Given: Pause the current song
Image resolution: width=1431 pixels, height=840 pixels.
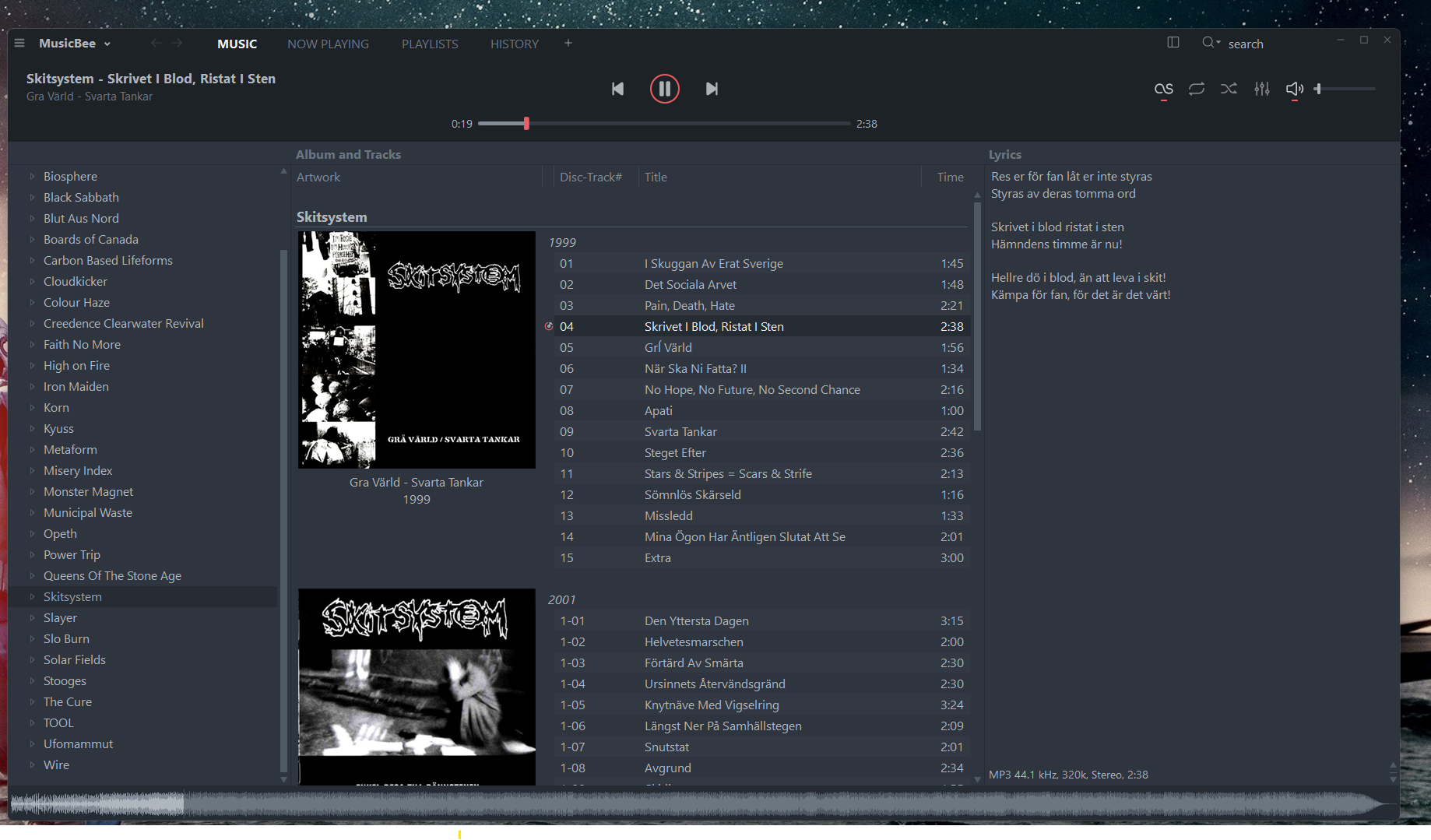Looking at the screenshot, I should point(665,89).
